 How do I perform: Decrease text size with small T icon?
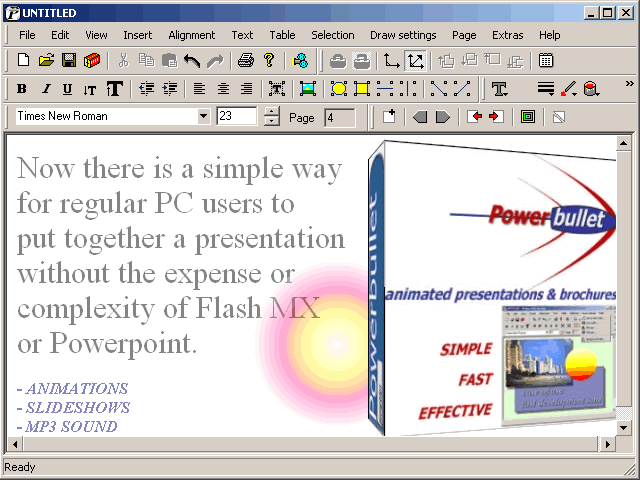point(90,89)
